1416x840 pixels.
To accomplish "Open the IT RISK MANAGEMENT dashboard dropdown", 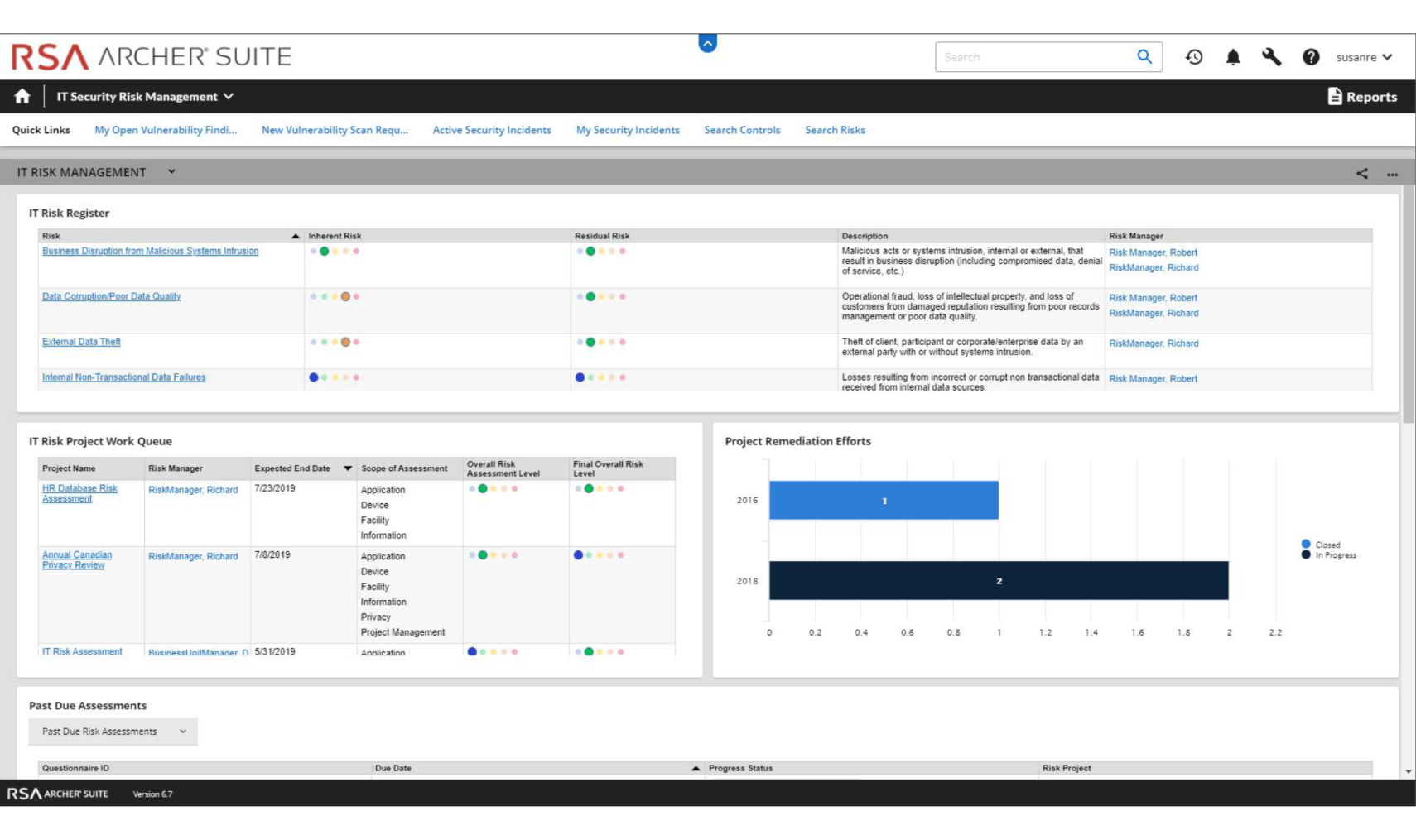I will pyautogui.click(x=171, y=172).
